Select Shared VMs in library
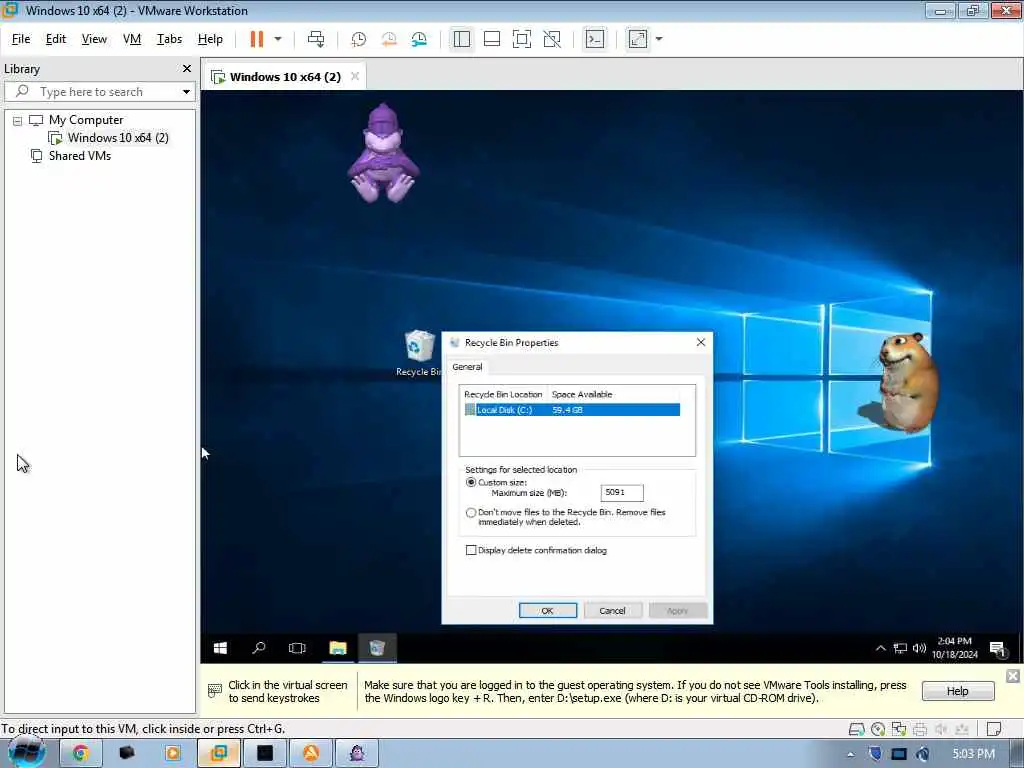1024x768 pixels. [80, 156]
